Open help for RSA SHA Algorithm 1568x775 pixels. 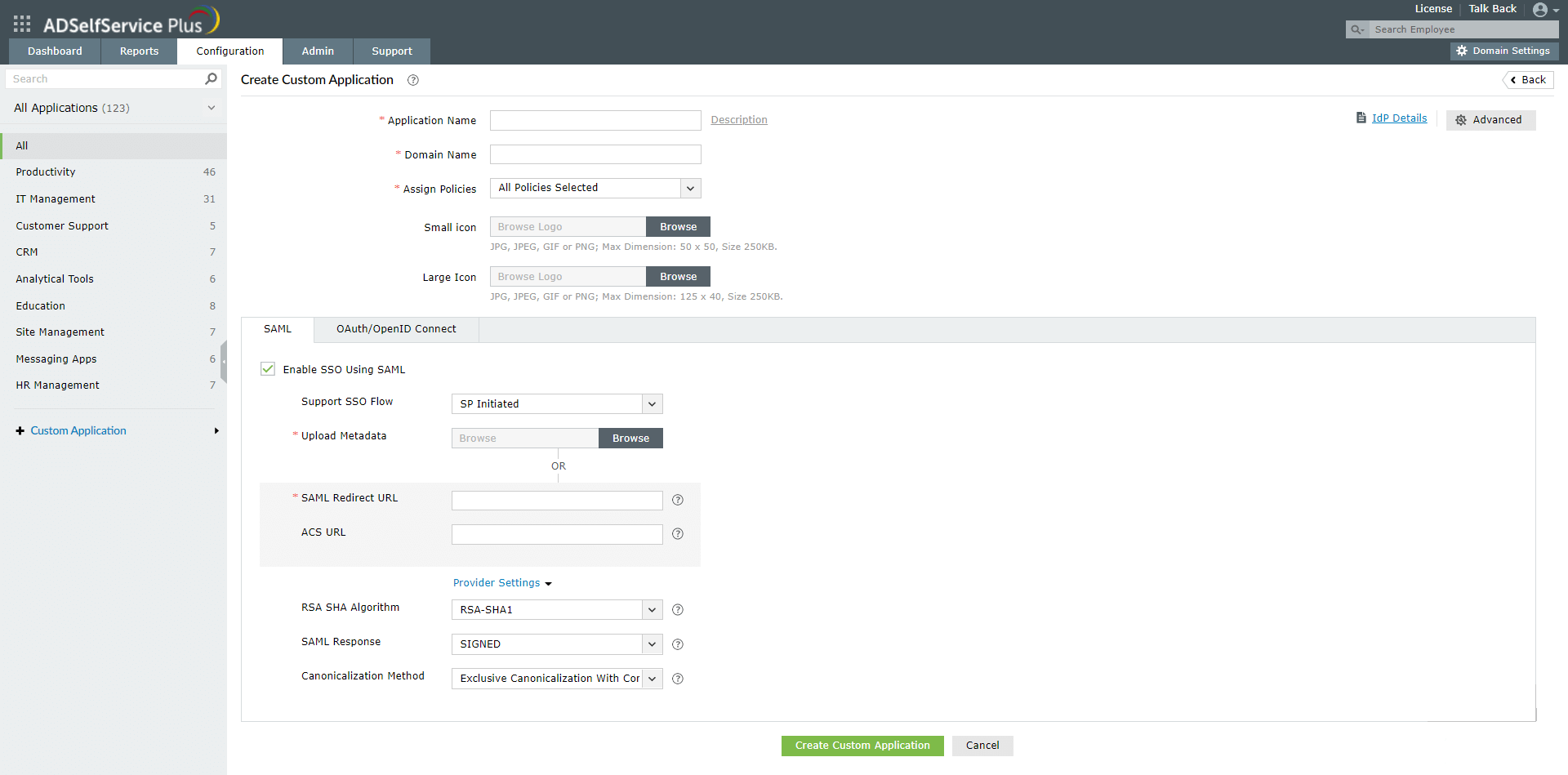(x=677, y=609)
